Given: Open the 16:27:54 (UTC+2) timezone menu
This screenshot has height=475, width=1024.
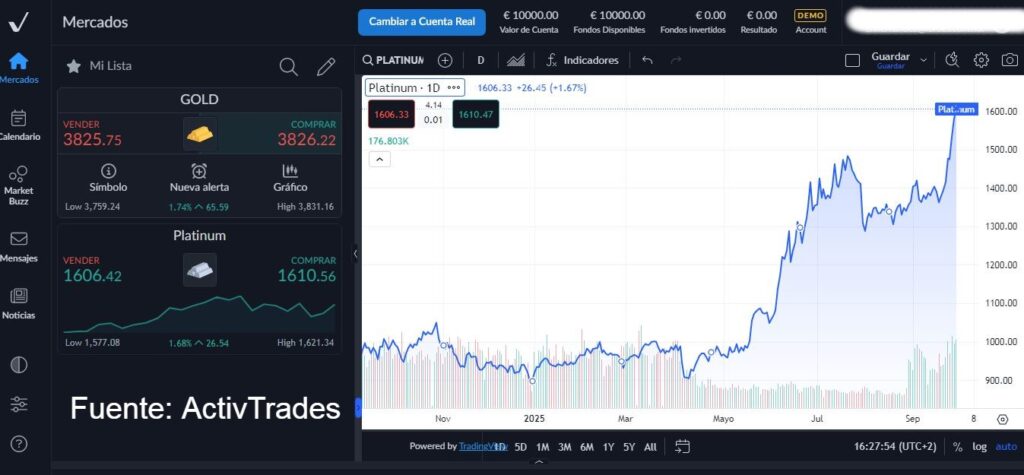Looking at the screenshot, I should (895, 447).
